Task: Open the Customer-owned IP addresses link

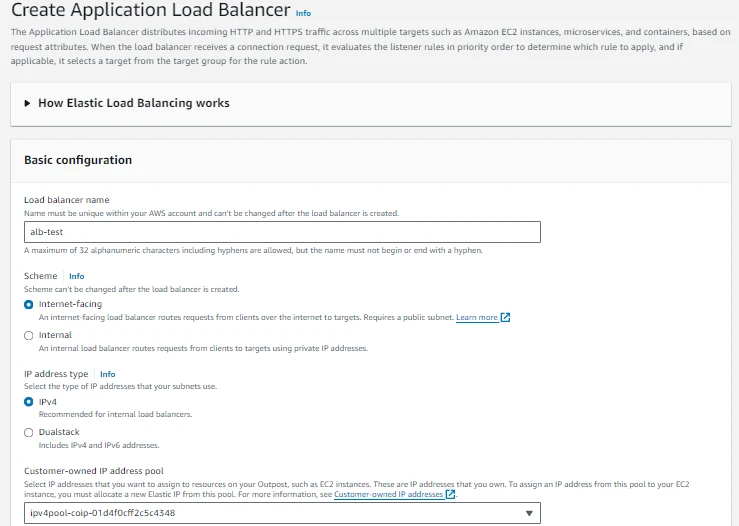Action: click(x=388, y=494)
